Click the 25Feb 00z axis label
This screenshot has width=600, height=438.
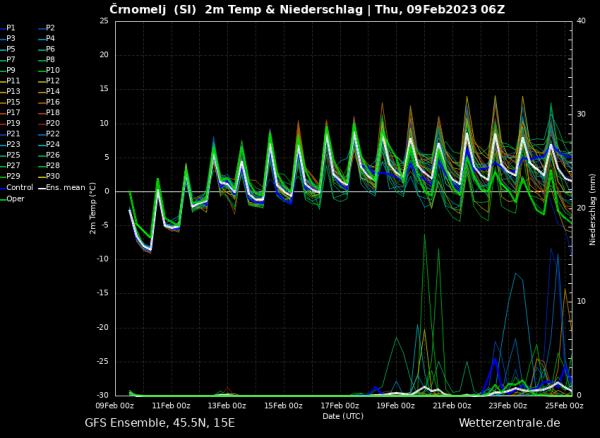(x=564, y=406)
